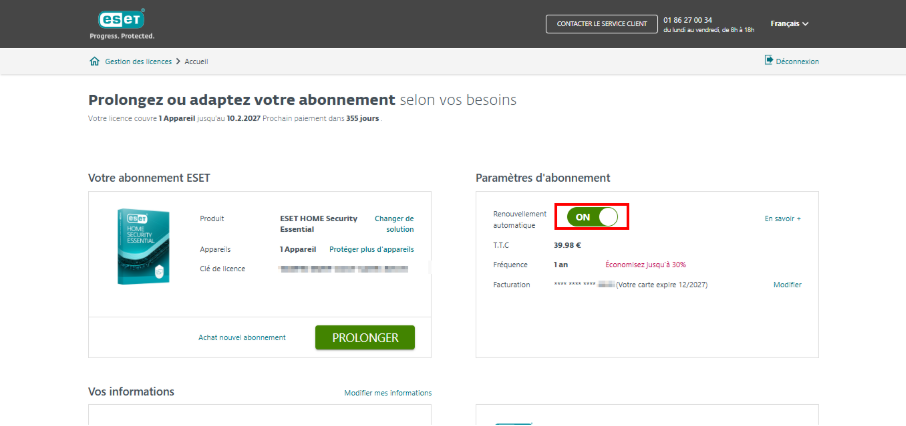Click Changer de solution link
This screenshot has height=426, width=906.
click(x=395, y=224)
